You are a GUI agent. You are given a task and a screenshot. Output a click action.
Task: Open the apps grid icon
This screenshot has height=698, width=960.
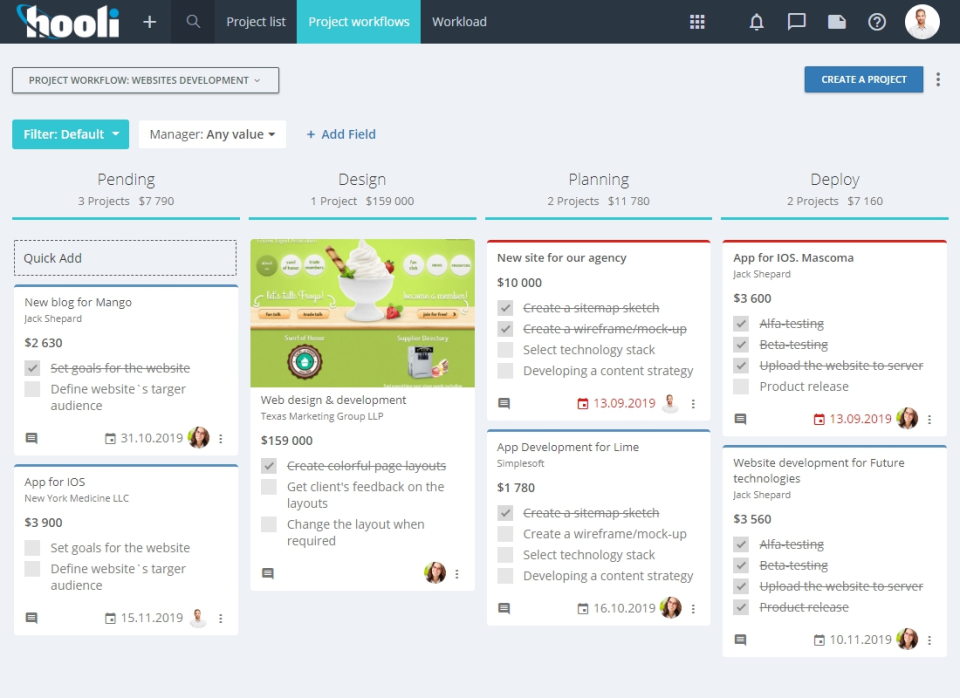point(697,22)
